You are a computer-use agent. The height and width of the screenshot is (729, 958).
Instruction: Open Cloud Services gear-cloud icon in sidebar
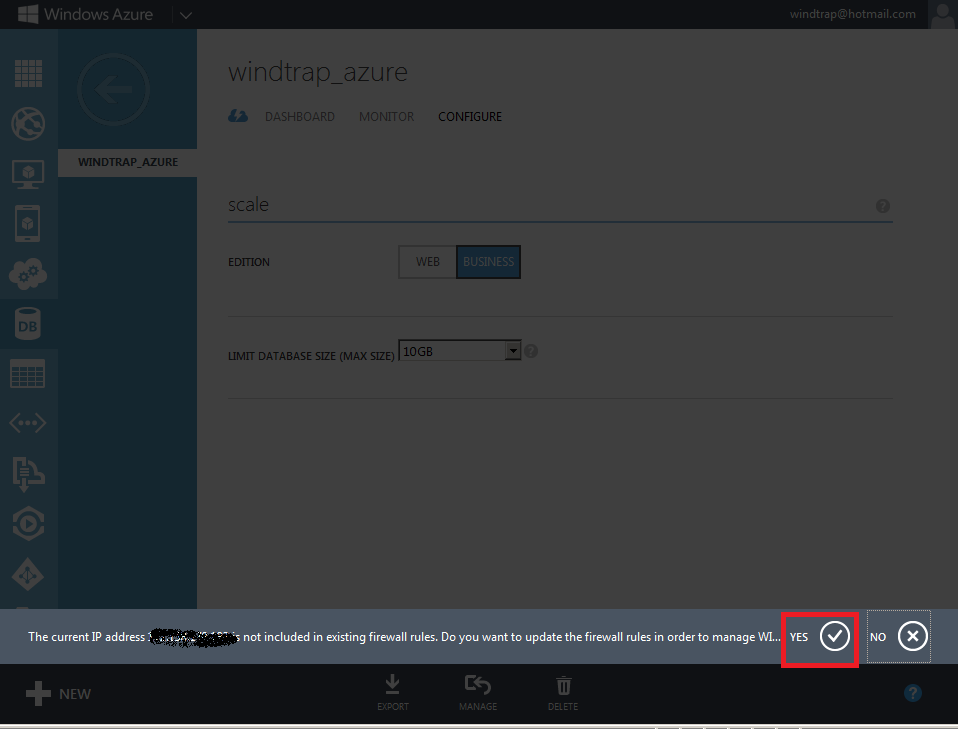pyautogui.click(x=28, y=274)
